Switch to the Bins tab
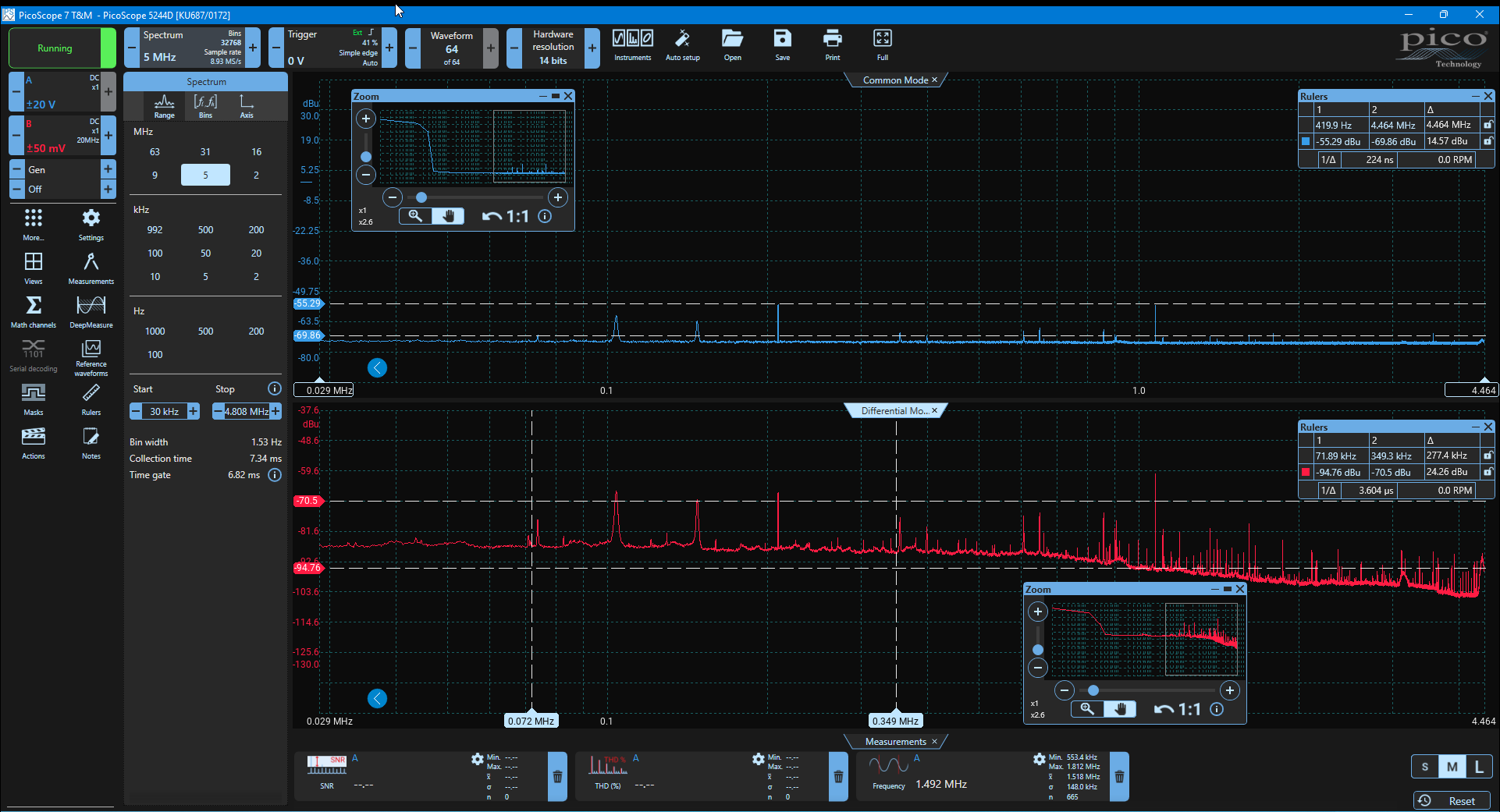The height and width of the screenshot is (812, 1500). point(205,106)
